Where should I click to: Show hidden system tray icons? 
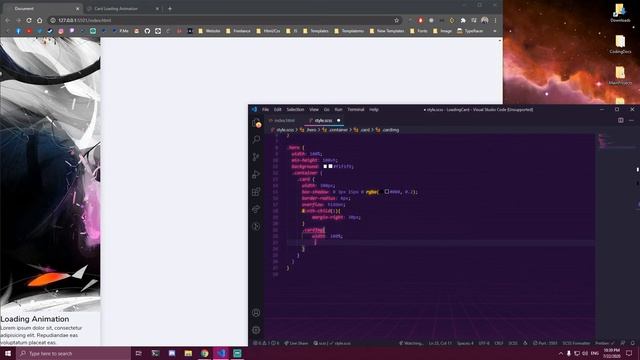[x=560, y=353]
